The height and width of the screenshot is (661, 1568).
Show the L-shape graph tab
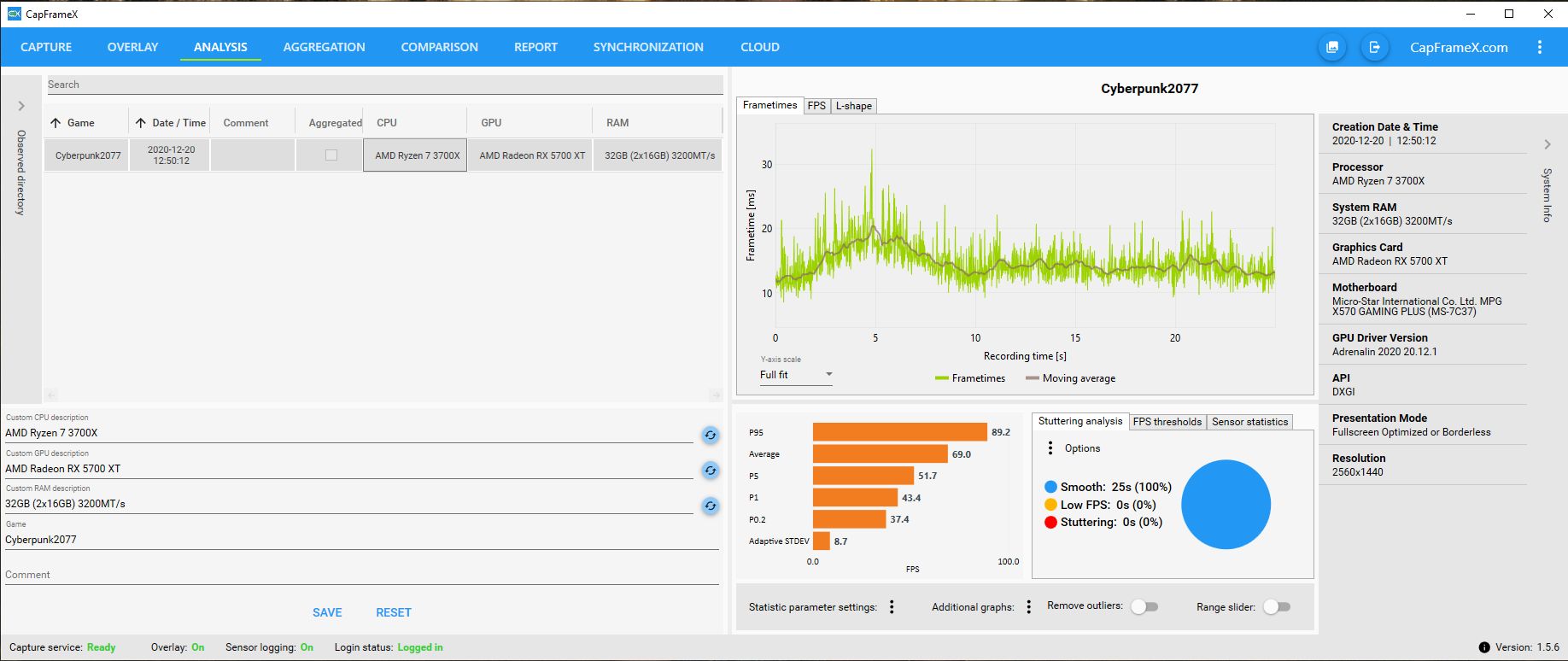pos(854,106)
